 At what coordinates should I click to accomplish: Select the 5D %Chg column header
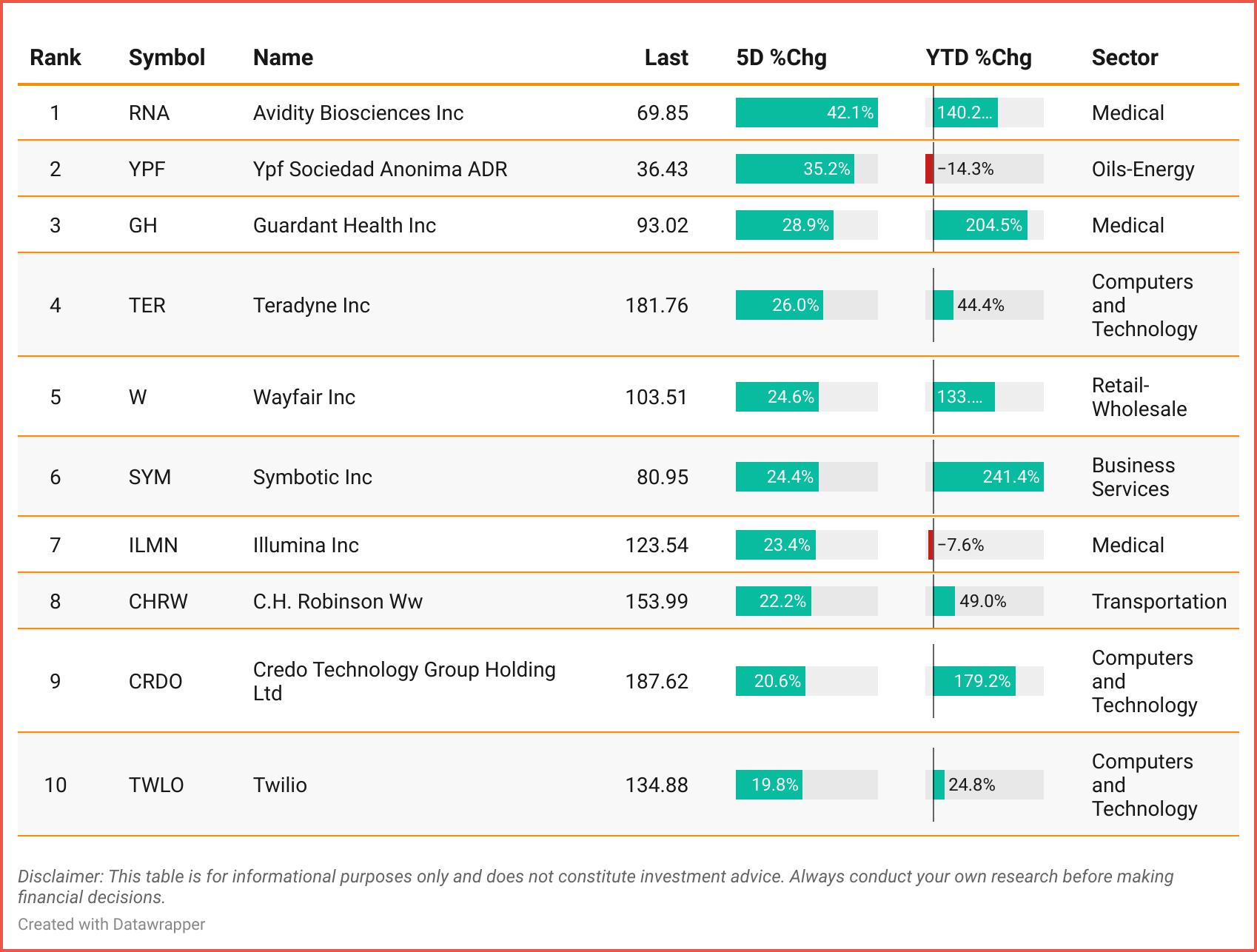781,58
